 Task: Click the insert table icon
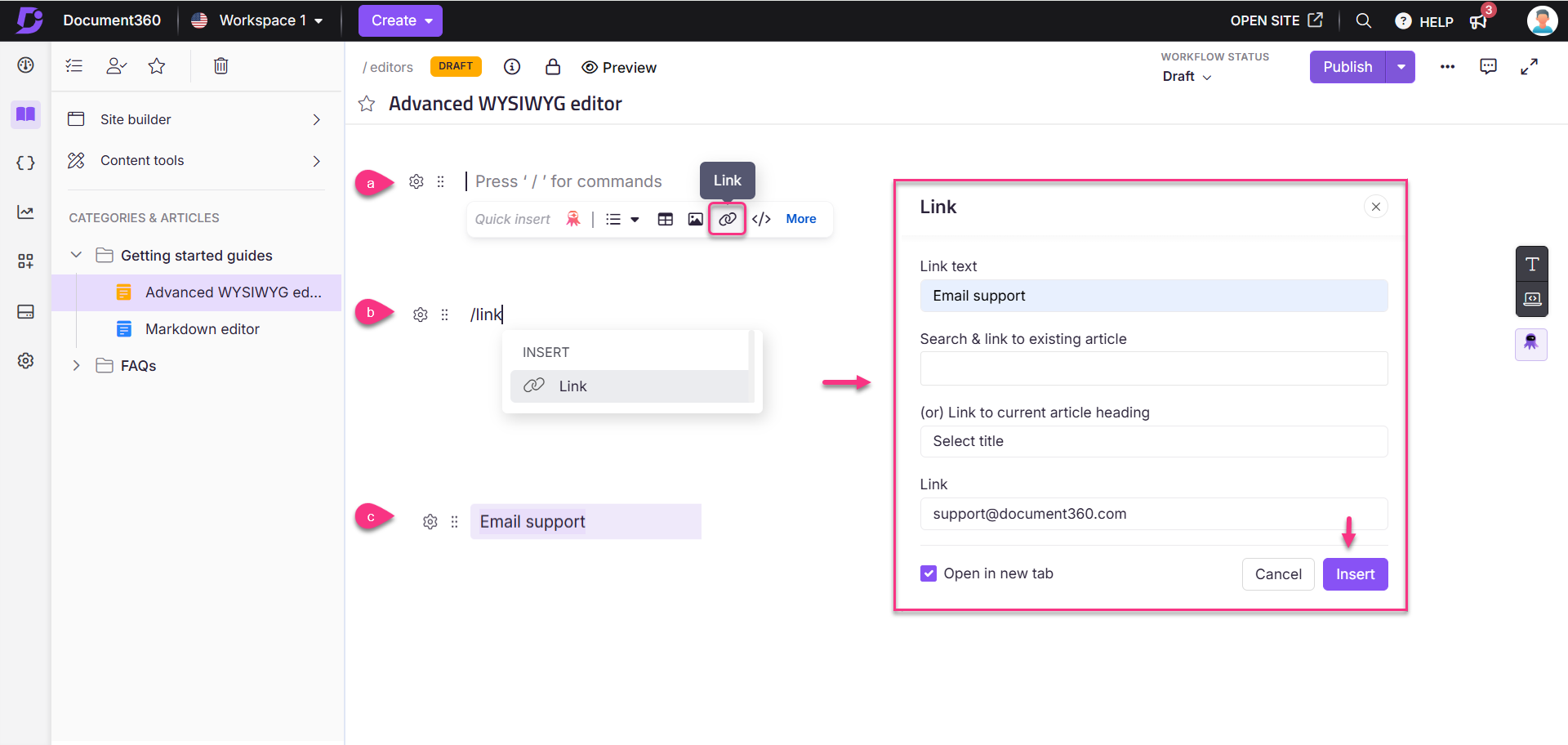666,219
